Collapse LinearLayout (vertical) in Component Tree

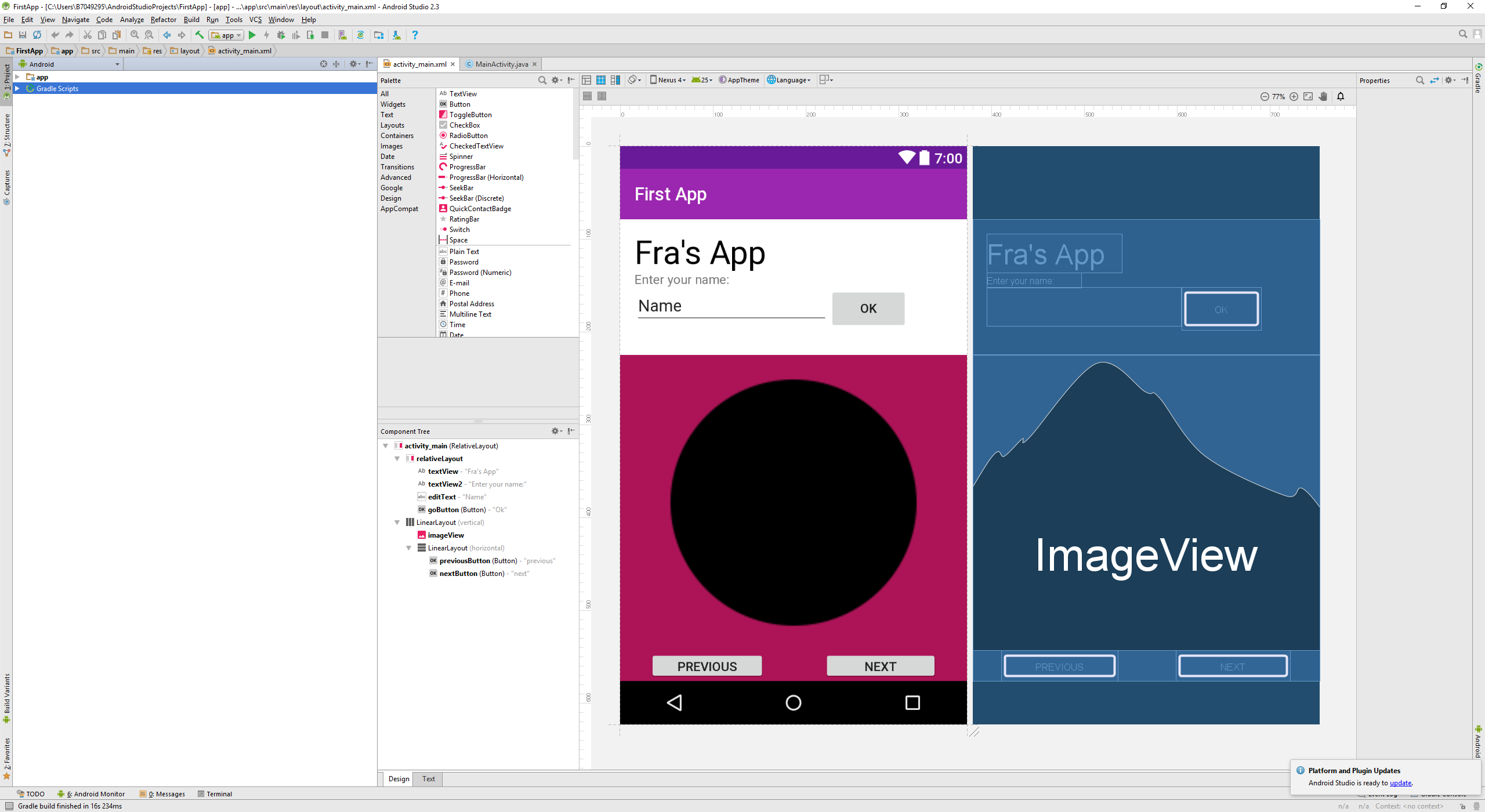coord(397,523)
